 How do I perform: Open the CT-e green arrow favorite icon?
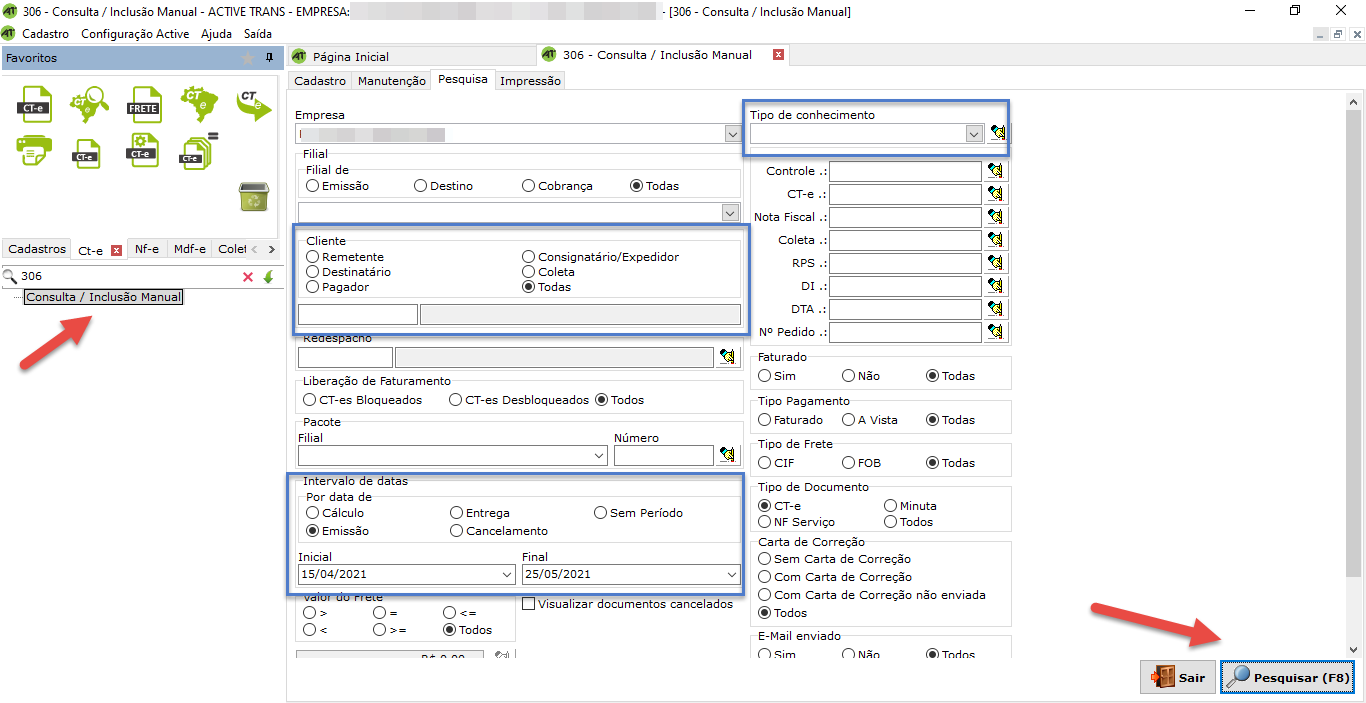coord(254,105)
